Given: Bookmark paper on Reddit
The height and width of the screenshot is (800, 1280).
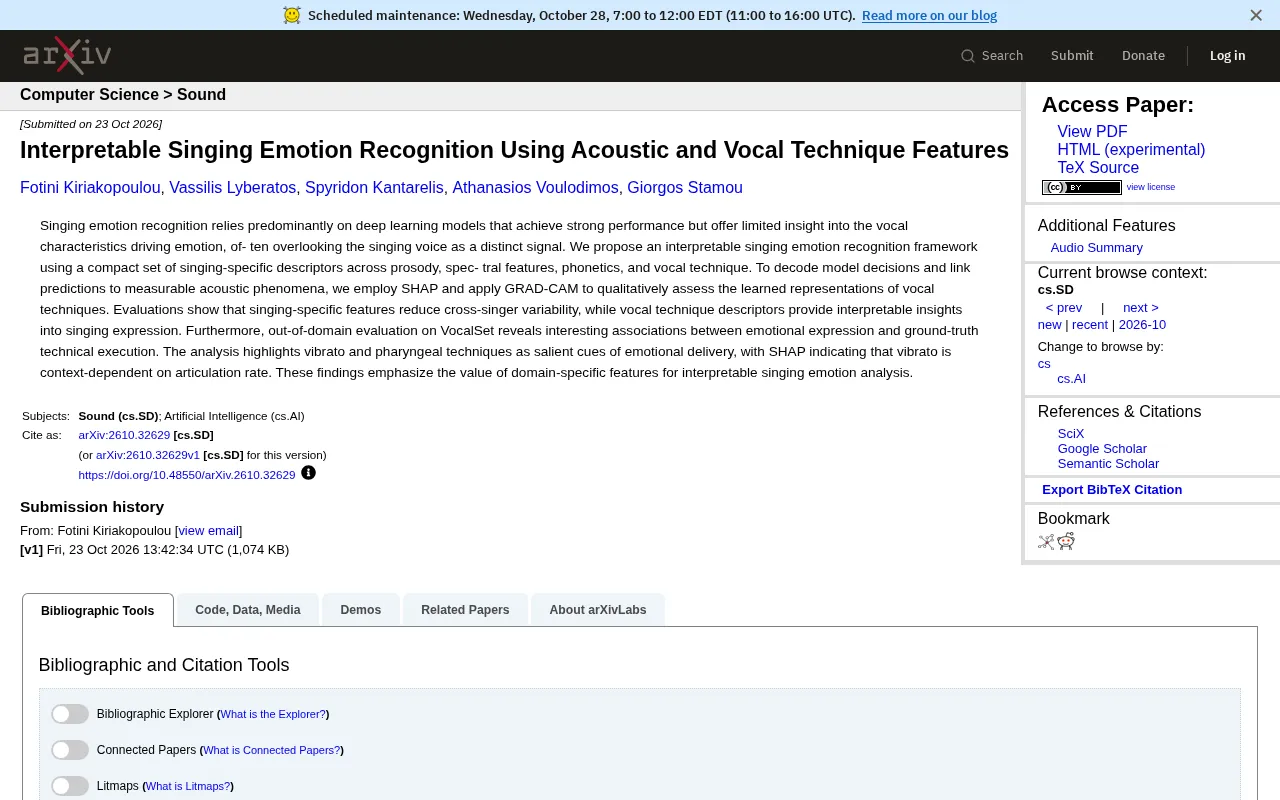Looking at the screenshot, I should 1066,541.
